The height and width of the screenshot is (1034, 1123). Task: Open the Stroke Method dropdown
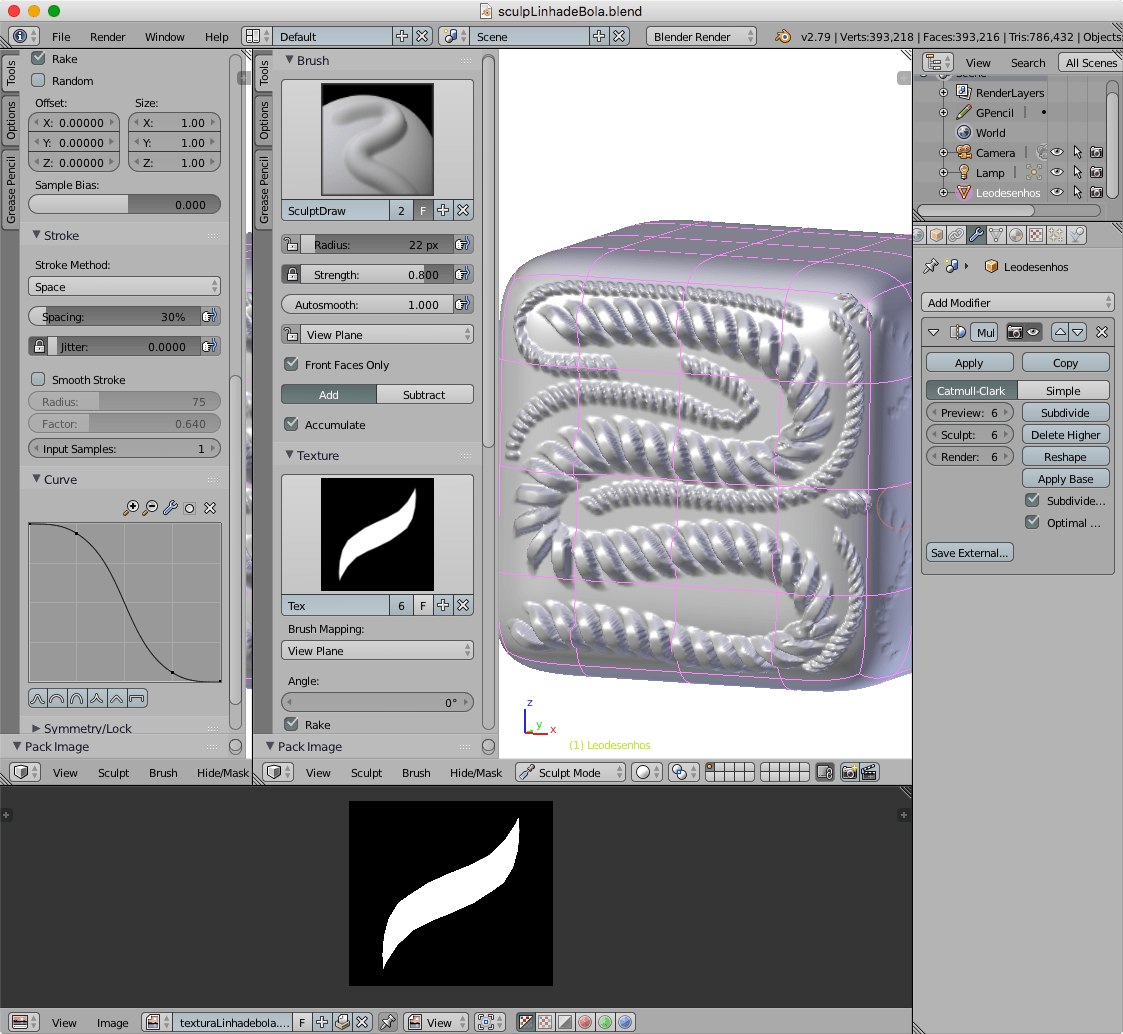(124, 286)
